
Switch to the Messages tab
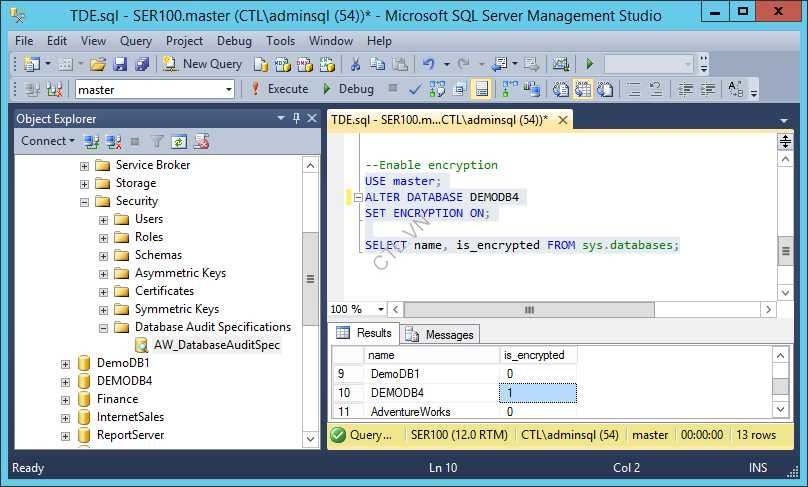coord(440,335)
